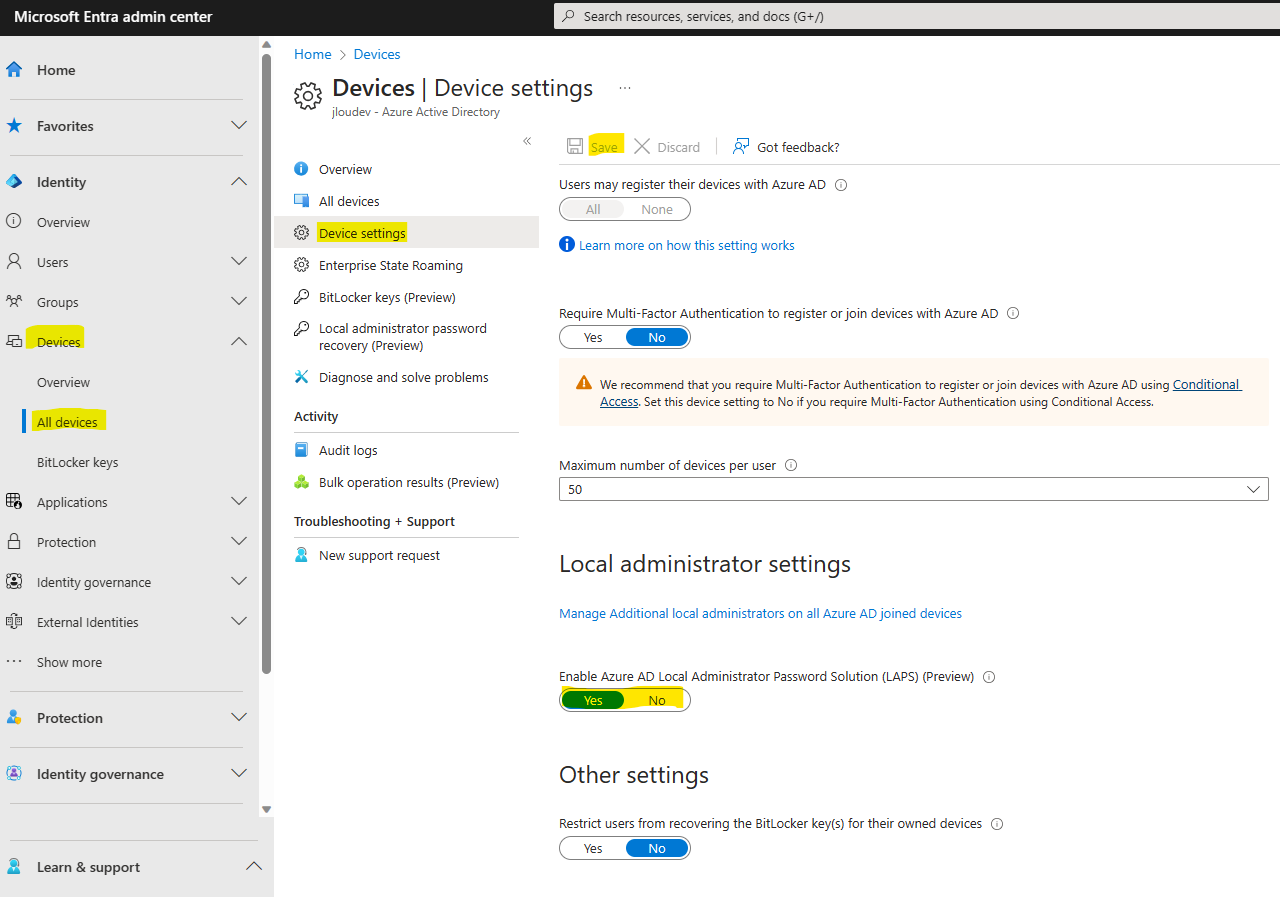1280x897 pixels.
Task: Click the ellipsis next to Device settings title
Action: click(625, 88)
